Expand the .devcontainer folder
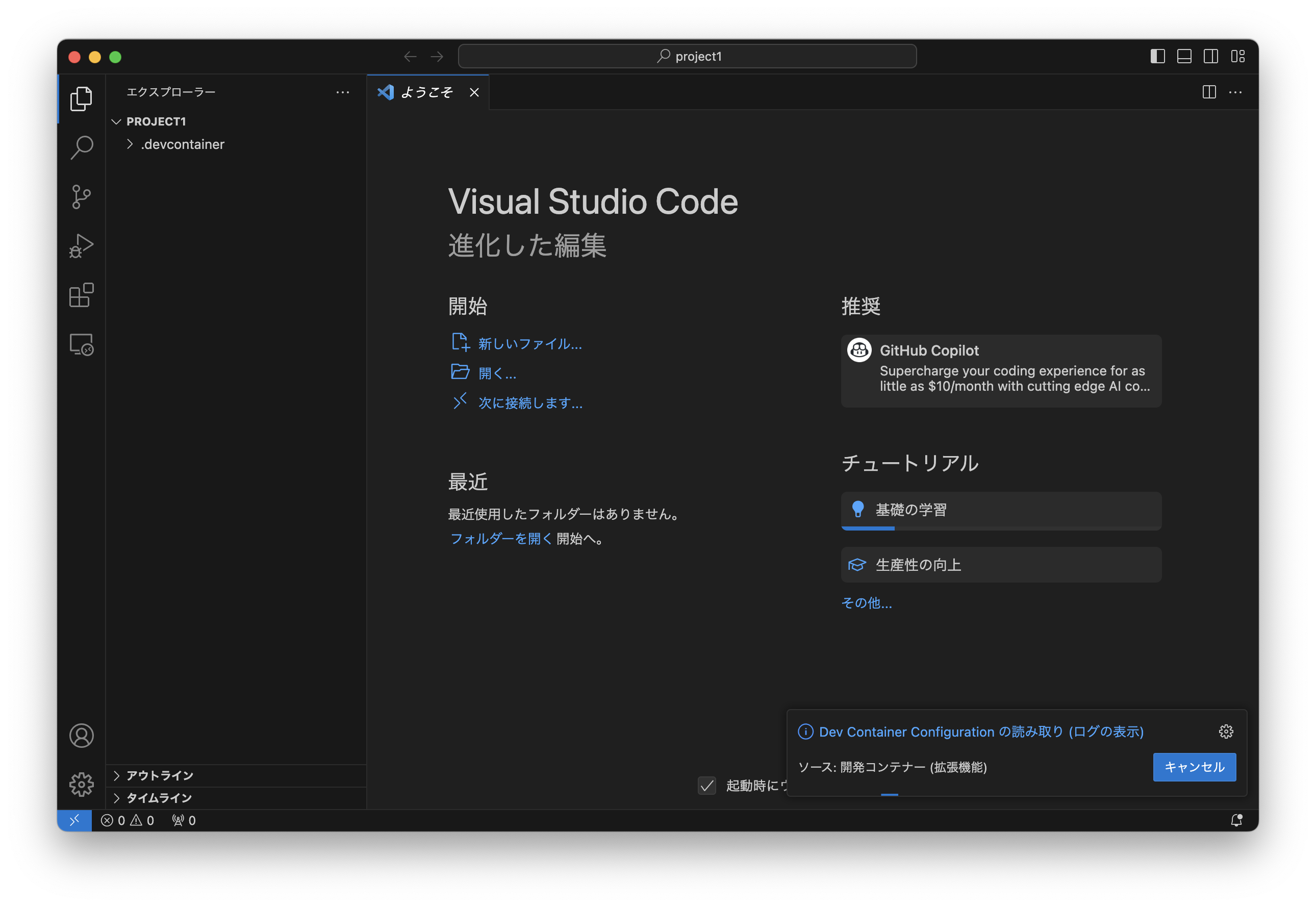 click(x=182, y=144)
